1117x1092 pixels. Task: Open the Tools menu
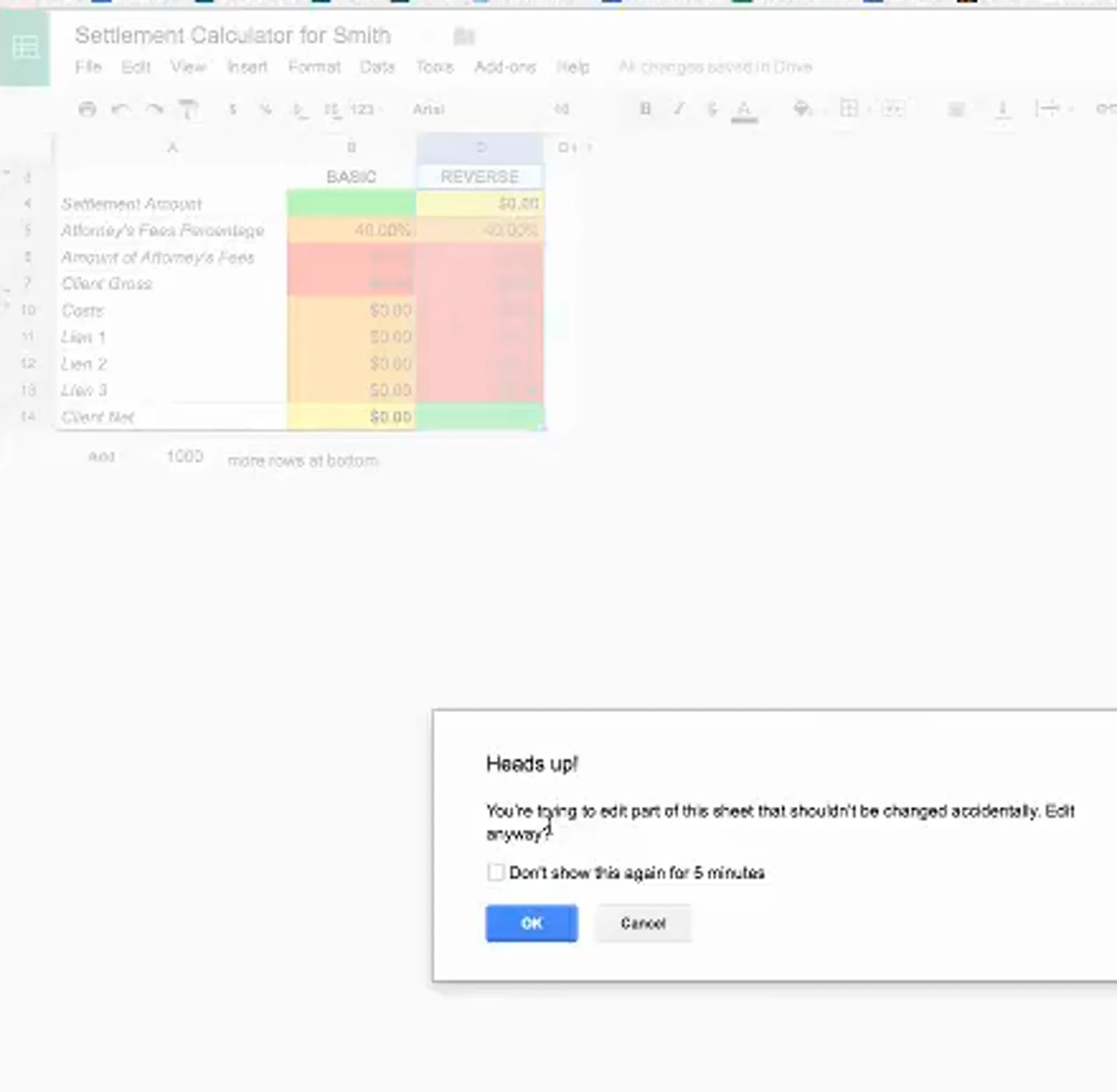pyautogui.click(x=435, y=66)
